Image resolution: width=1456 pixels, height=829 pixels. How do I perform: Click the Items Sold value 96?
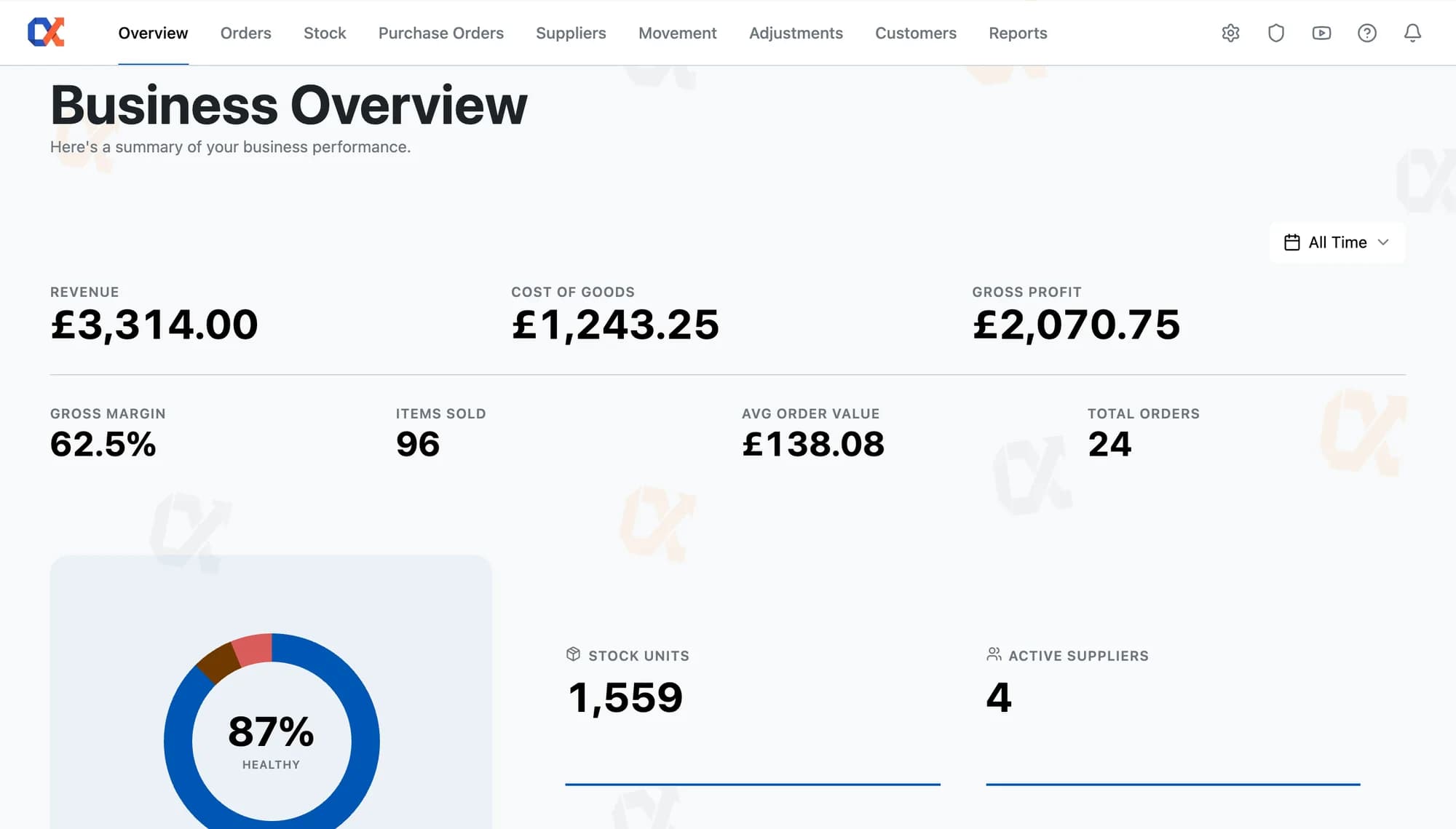(418, 444)
